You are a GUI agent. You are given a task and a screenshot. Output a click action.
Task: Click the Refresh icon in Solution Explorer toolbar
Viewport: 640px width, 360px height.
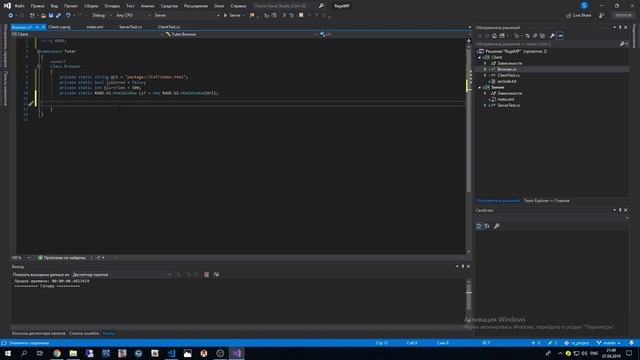528,36
